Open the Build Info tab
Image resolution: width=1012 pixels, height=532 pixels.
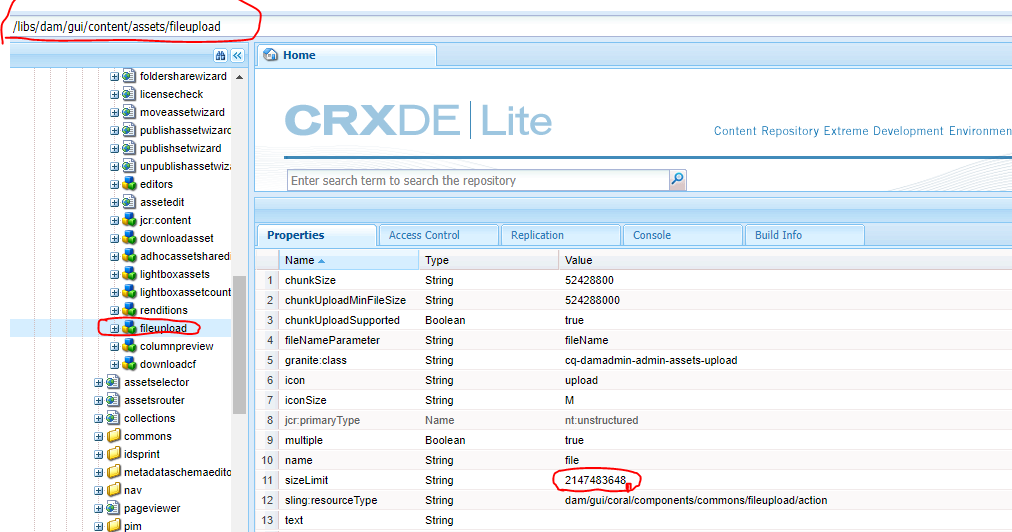(x=805, y=235)
